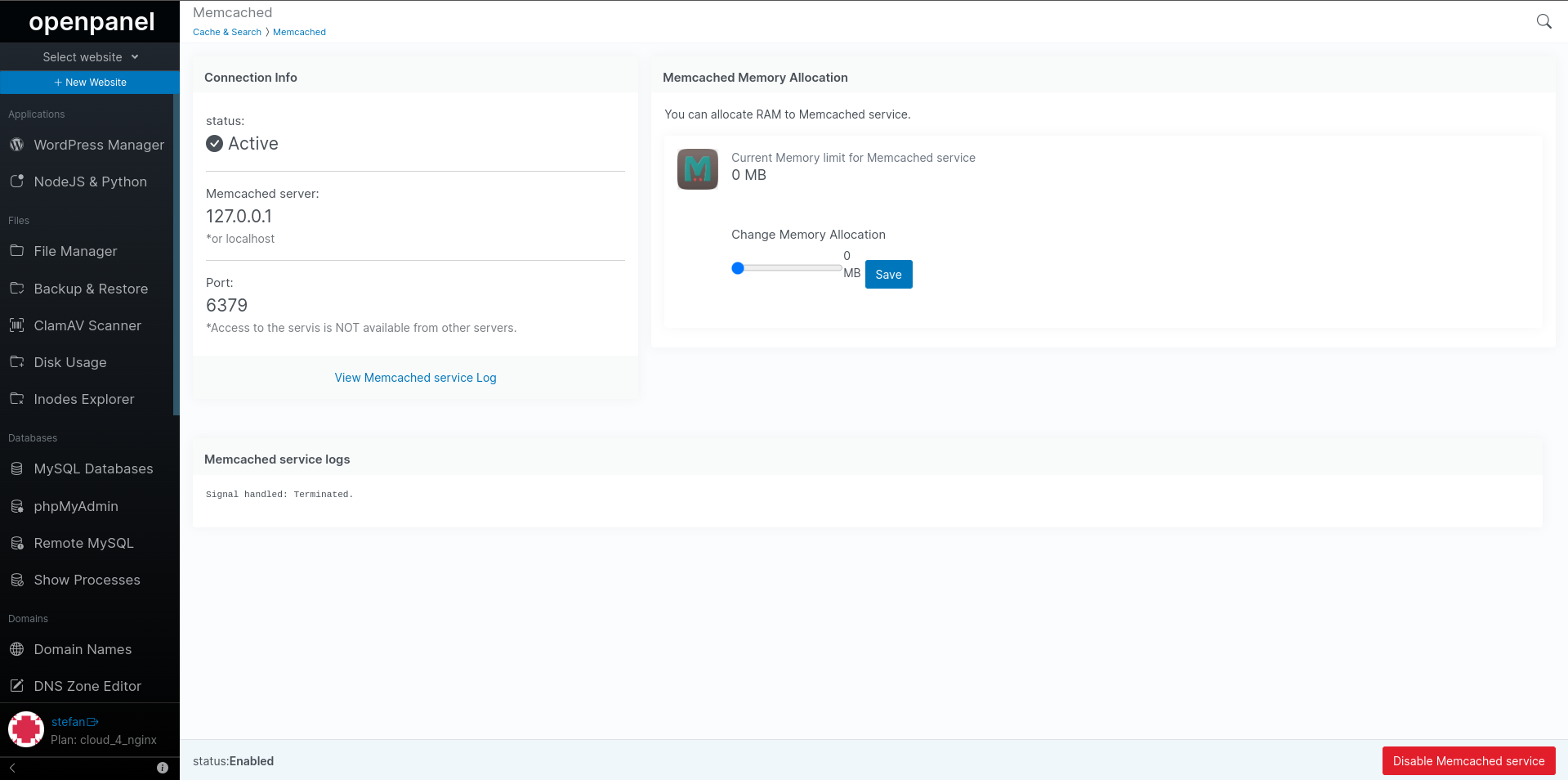The height and width of the screenshot is (780, 1568).
Task: Click the Memcached M logo icon
Action: click(698, 169)
